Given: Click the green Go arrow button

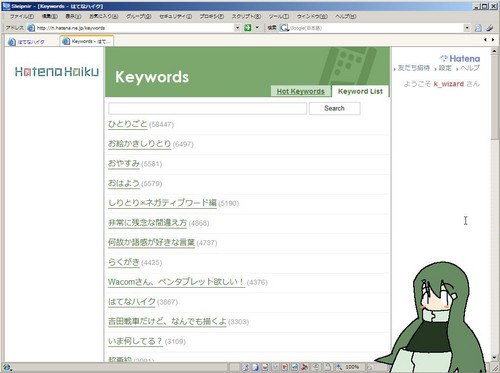Looking at the screenshot, I should pyautogui.click(x=248, y=28).
